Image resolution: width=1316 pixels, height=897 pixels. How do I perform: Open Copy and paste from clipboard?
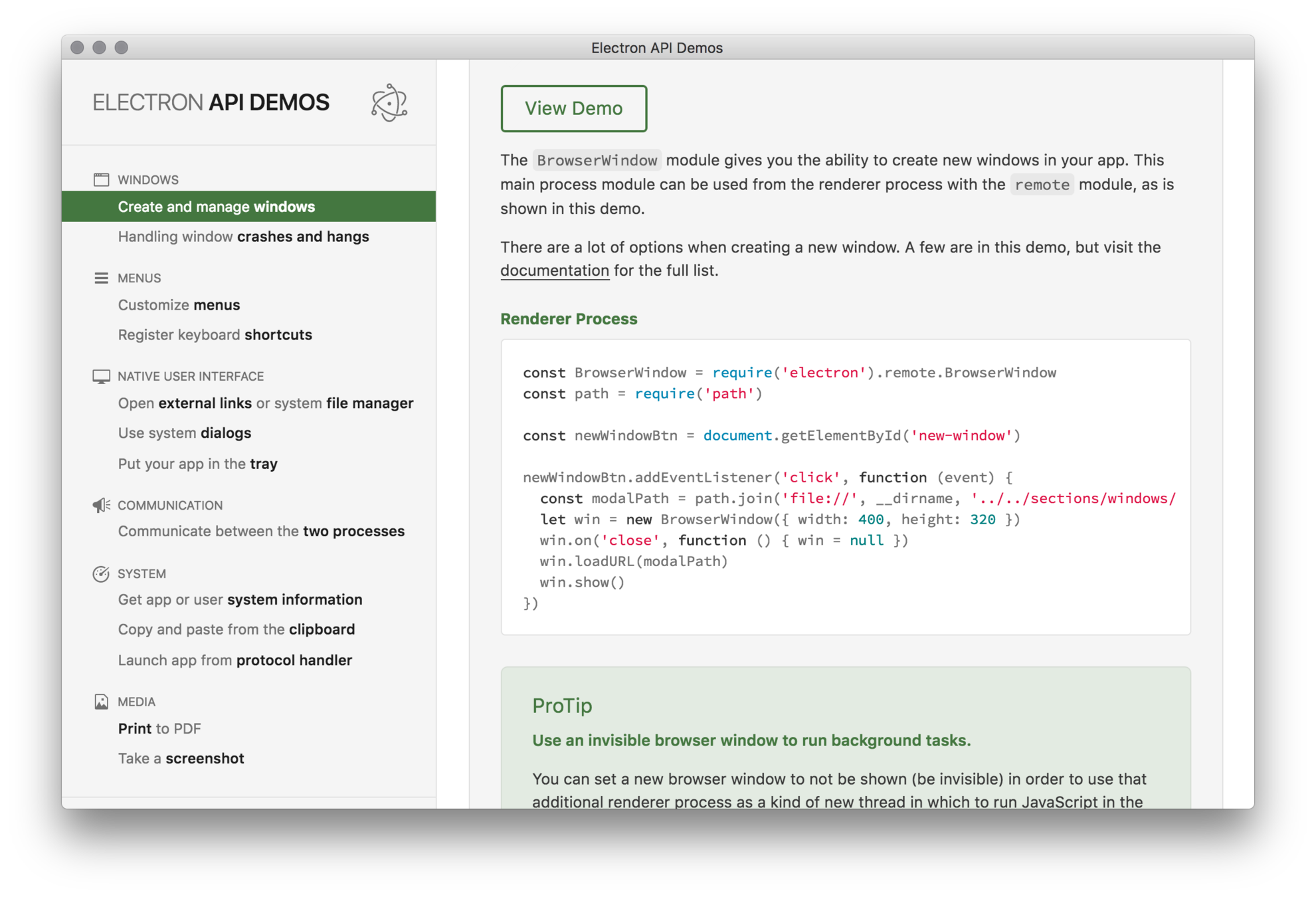pyautogui.click(x=236, y=629)
